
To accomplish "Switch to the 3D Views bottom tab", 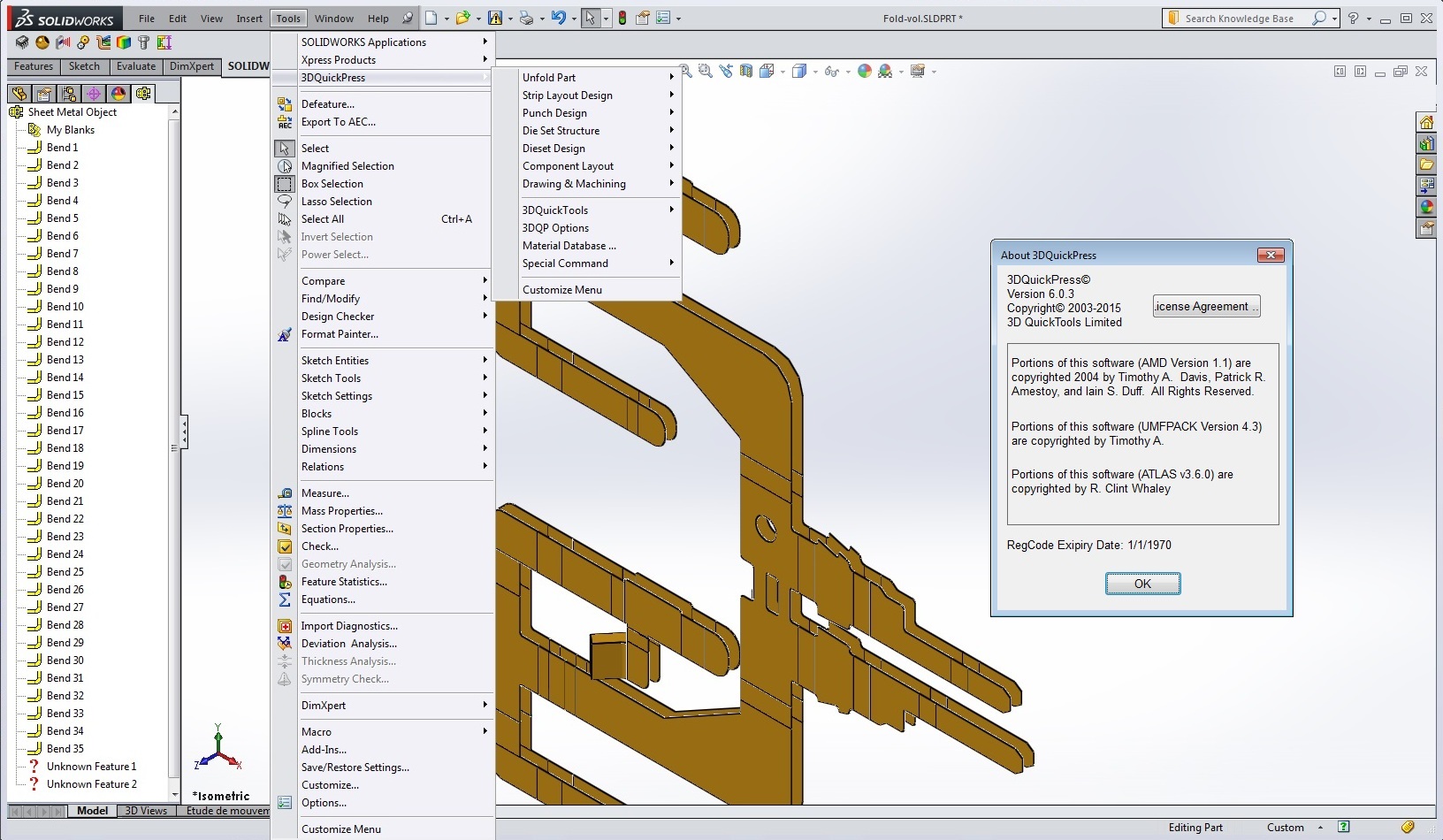I will [x=146, y=811].
